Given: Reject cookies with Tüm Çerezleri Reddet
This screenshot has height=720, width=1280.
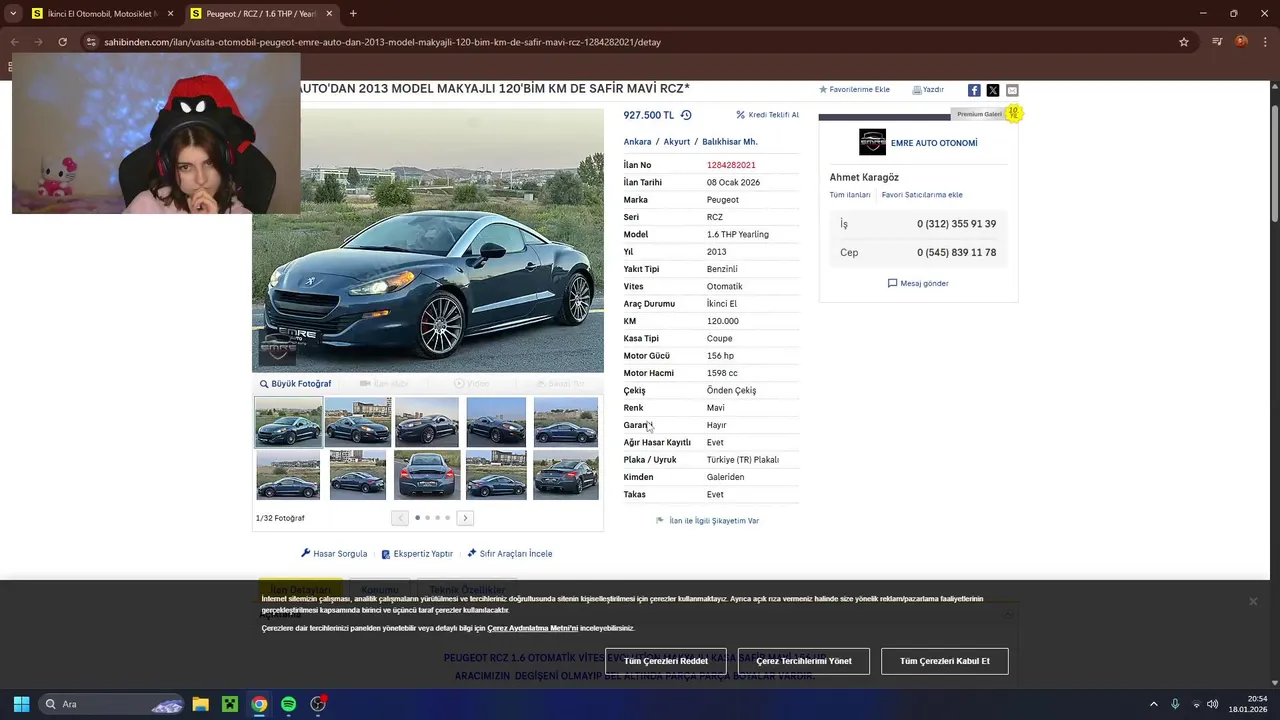Looking at the screenshot, I should point(666,661).
